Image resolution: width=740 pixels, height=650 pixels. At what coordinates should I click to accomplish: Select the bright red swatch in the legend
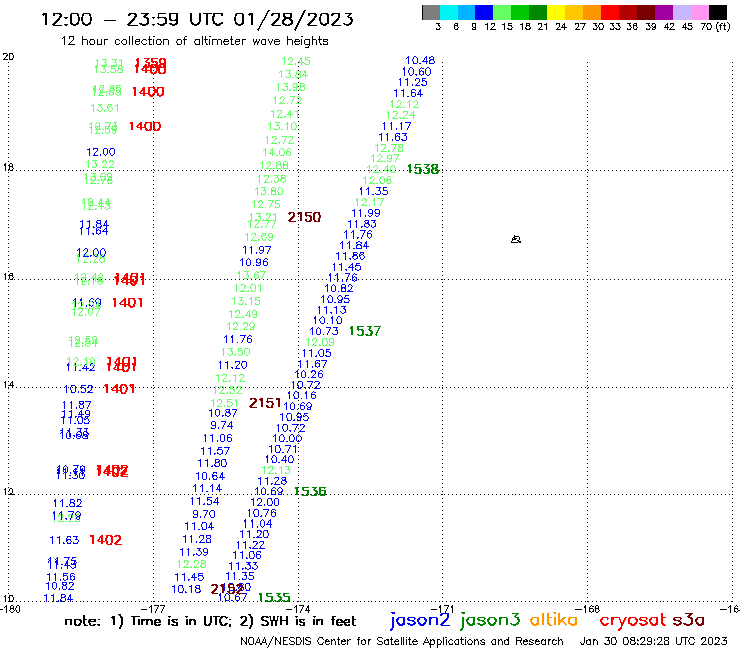(610, 12)
